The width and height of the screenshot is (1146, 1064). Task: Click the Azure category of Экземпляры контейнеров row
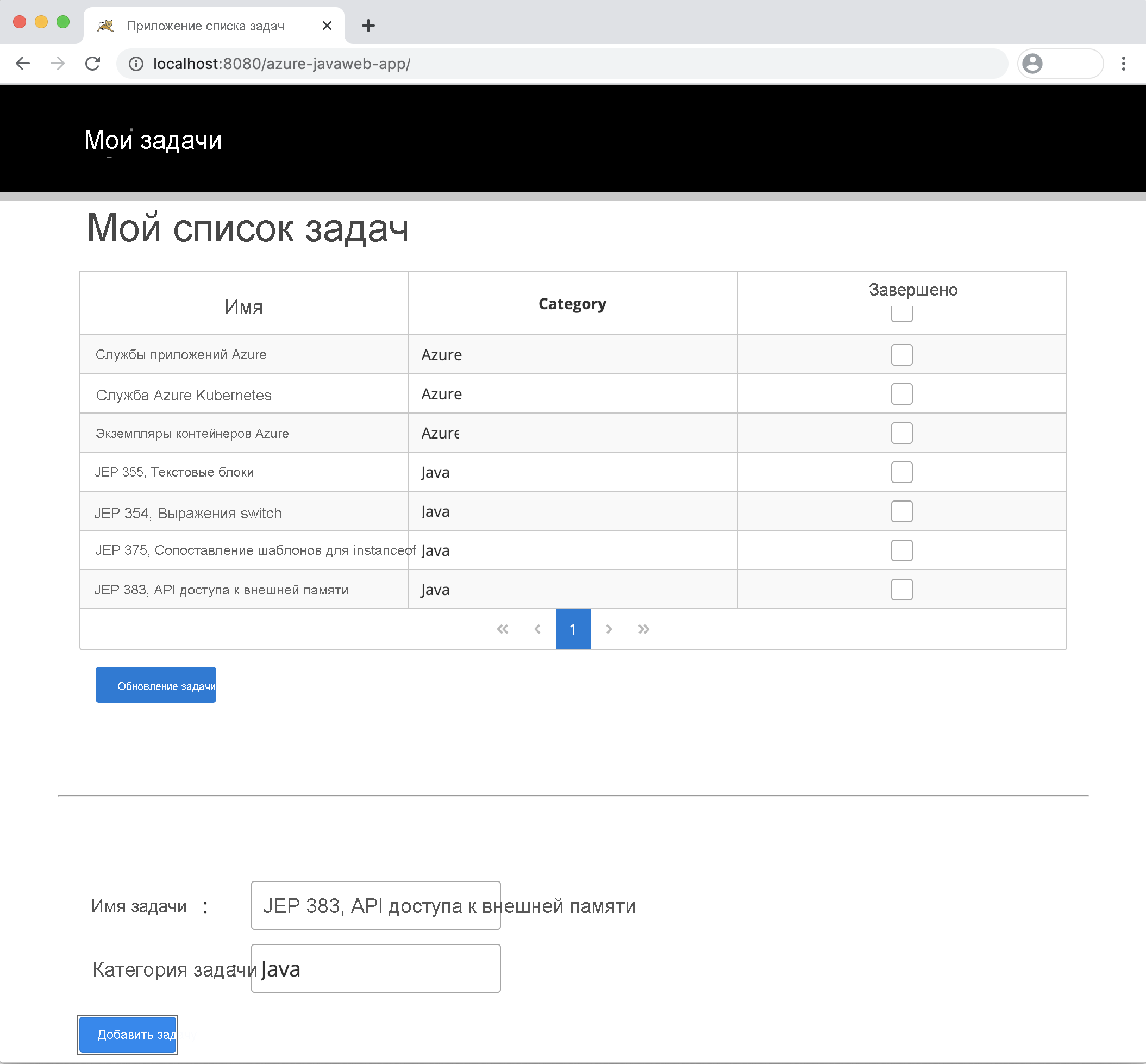click(440, 433)
